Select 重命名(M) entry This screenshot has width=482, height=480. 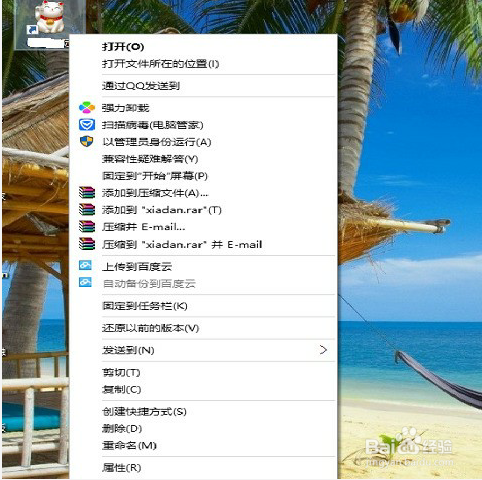(x=129, y=445)
